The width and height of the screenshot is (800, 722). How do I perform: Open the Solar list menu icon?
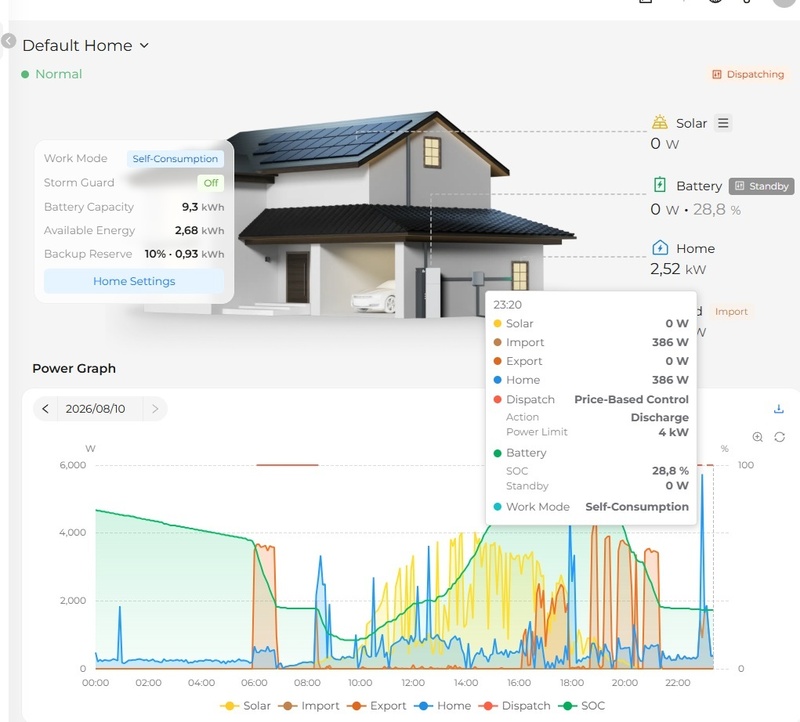coord(723,123)
